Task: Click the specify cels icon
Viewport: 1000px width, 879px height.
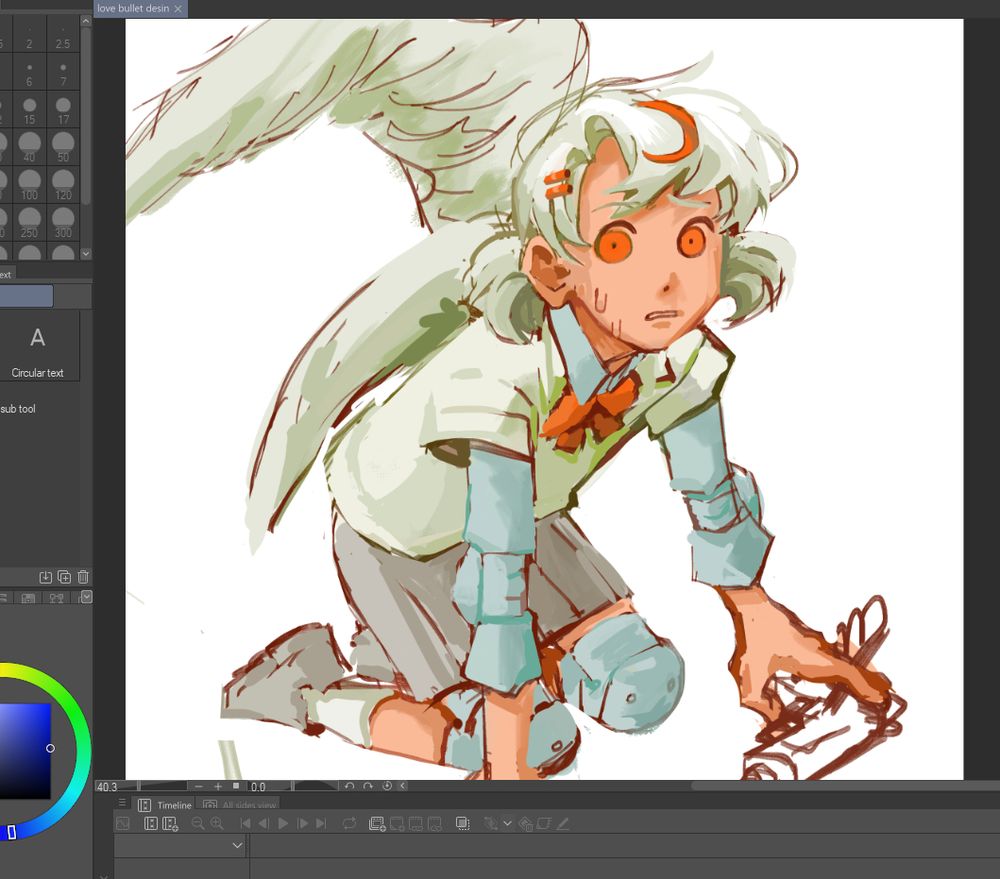Action: click(416, 824)
